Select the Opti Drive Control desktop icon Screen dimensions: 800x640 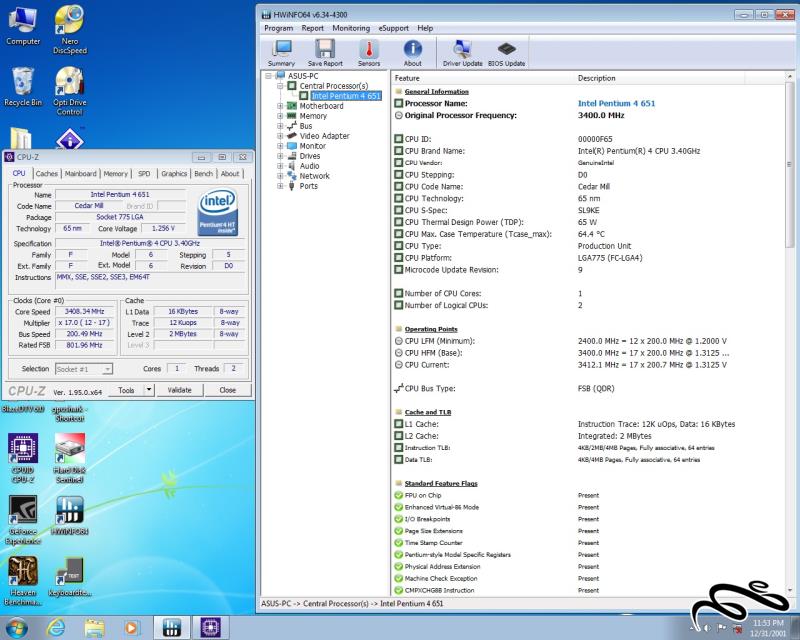pos(70,91)
